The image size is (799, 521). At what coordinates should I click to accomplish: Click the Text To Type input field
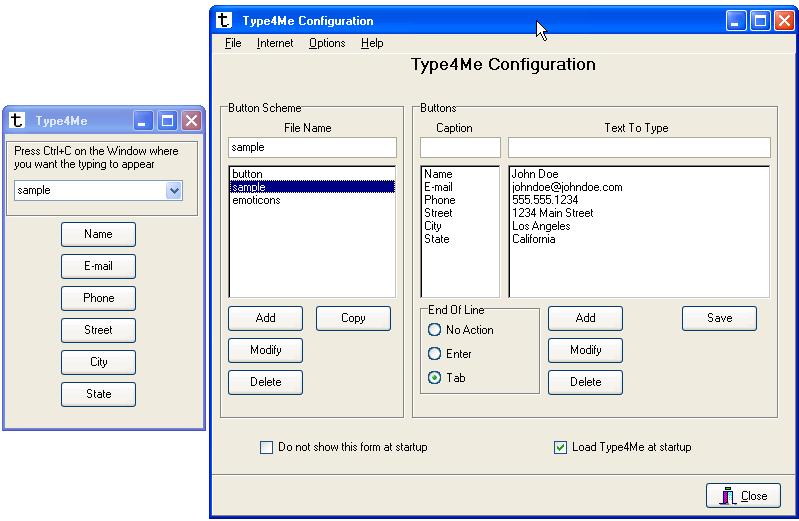[639, 147]
